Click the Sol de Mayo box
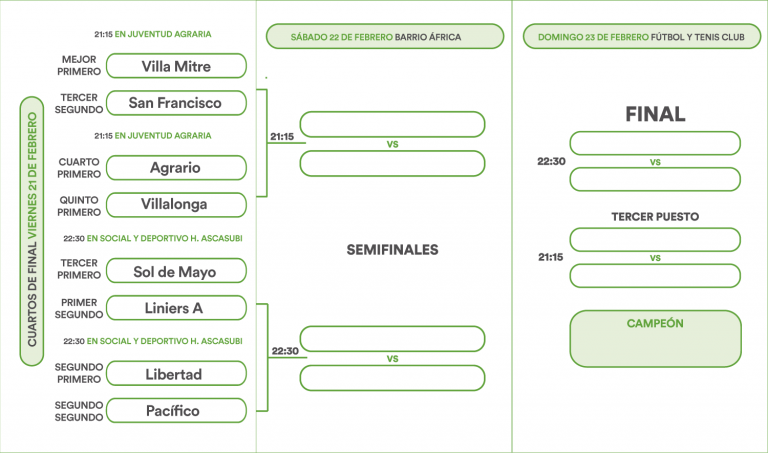768x453 pixels. [x=175, y=271]
